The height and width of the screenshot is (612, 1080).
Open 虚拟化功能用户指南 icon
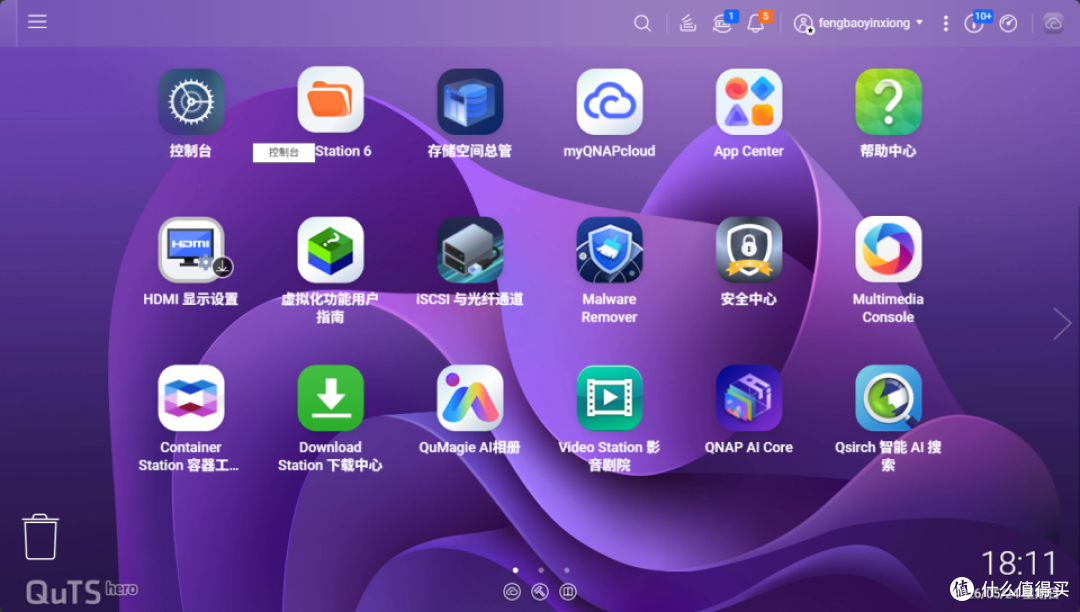click(x=331, y=250)
